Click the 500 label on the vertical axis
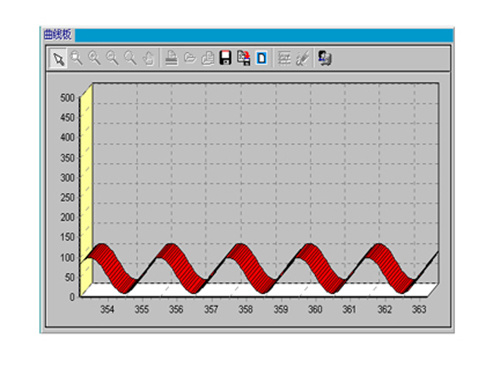Image resolution: width=500 pixels, height=375 pixels. tap(67, 98)
